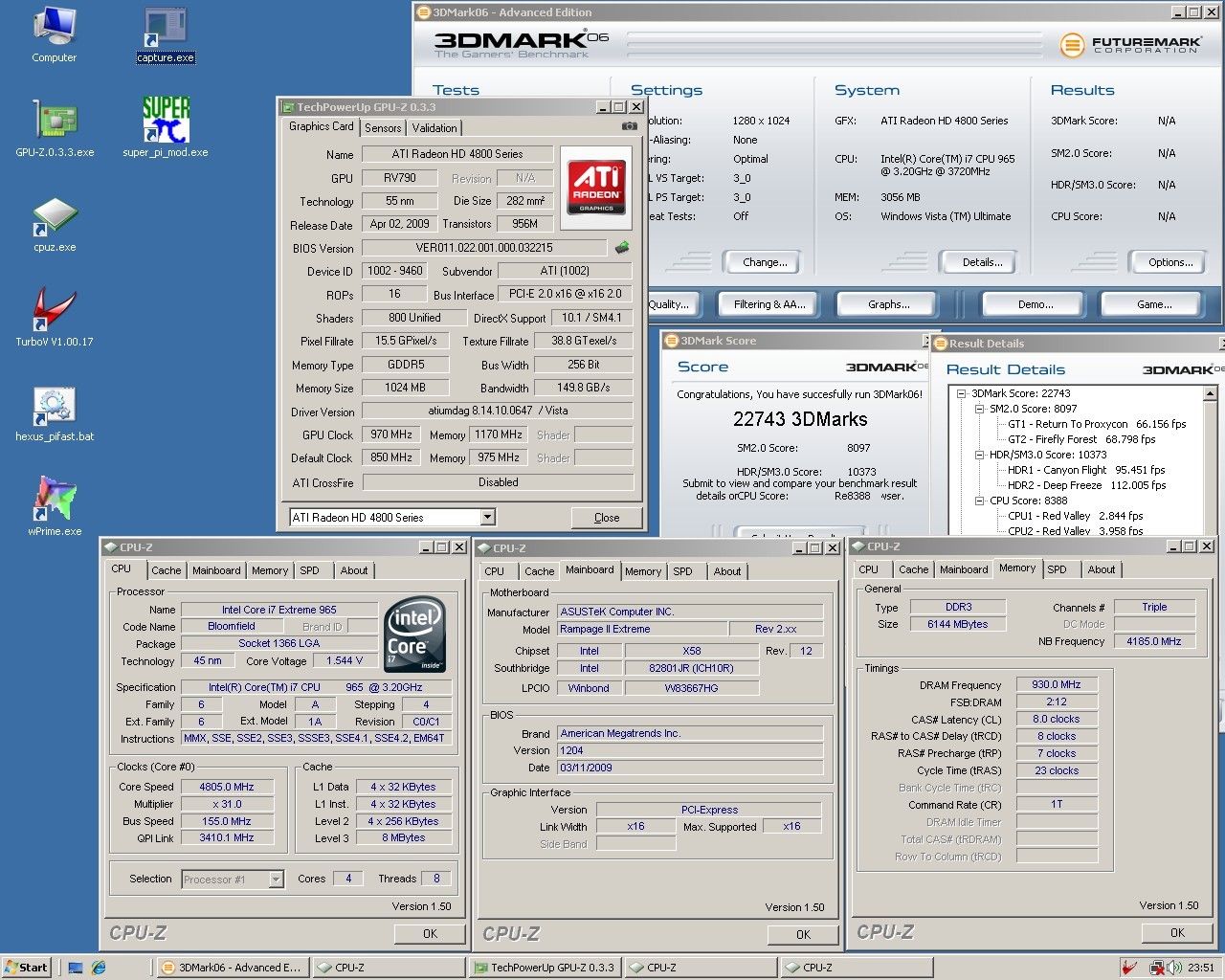Screen dimensions: 1225x980
Task: Click the GPU-Z BIOS save chip icon
Action: [x=622, y=248]
